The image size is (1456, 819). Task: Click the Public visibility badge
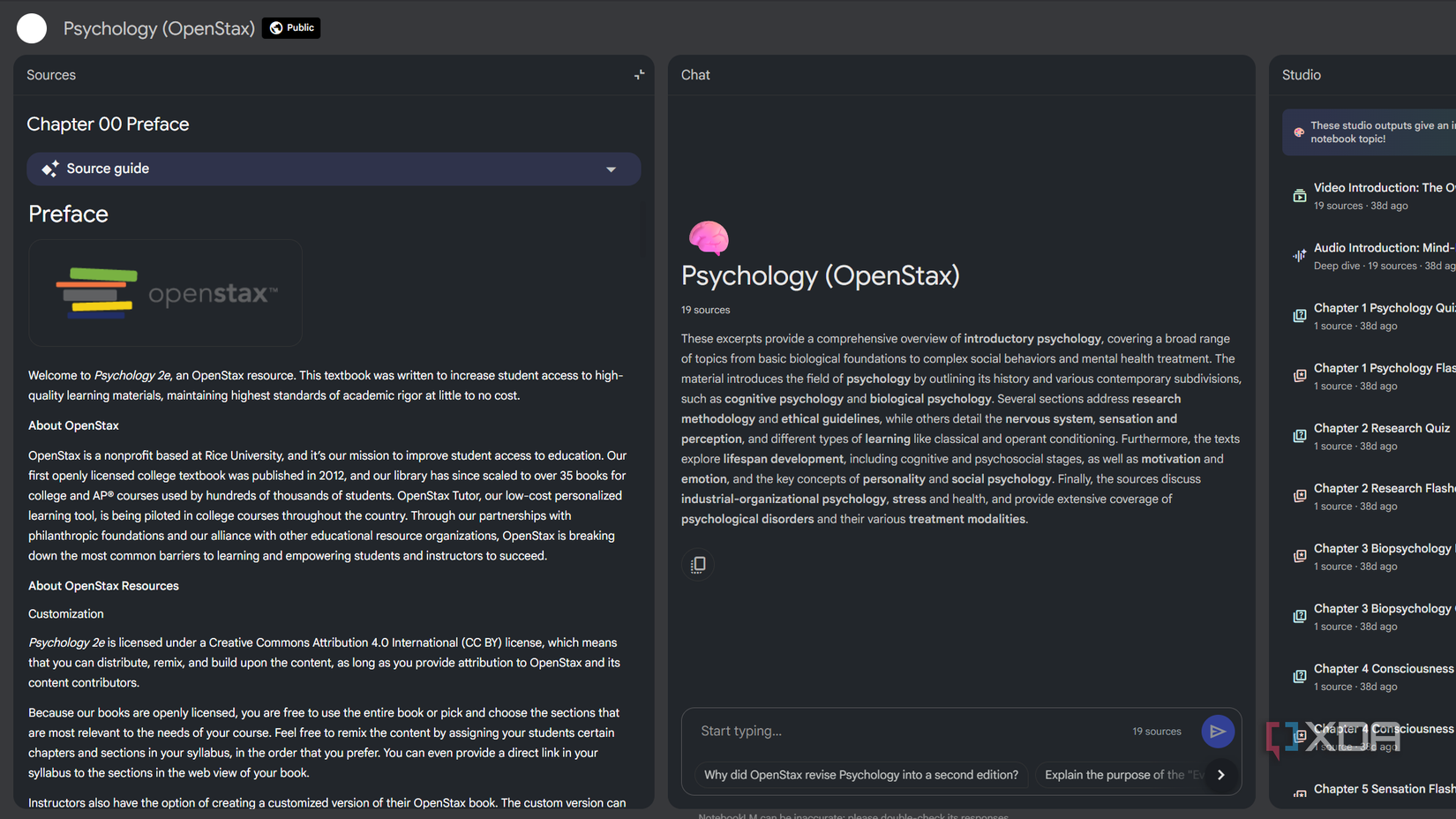(x=291, y=28)
